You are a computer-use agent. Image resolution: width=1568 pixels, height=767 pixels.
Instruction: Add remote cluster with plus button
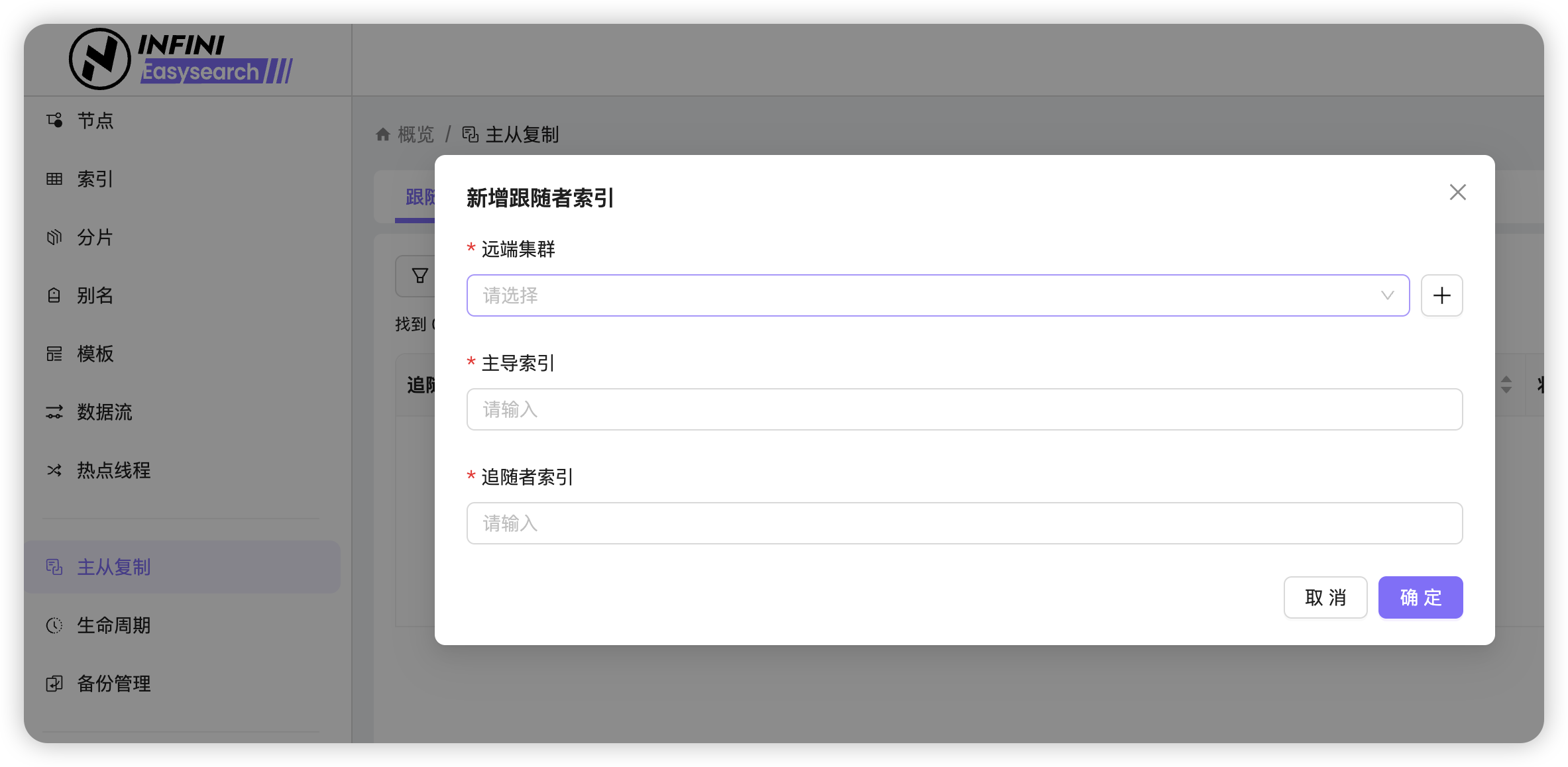click(x=1441, y=295)
